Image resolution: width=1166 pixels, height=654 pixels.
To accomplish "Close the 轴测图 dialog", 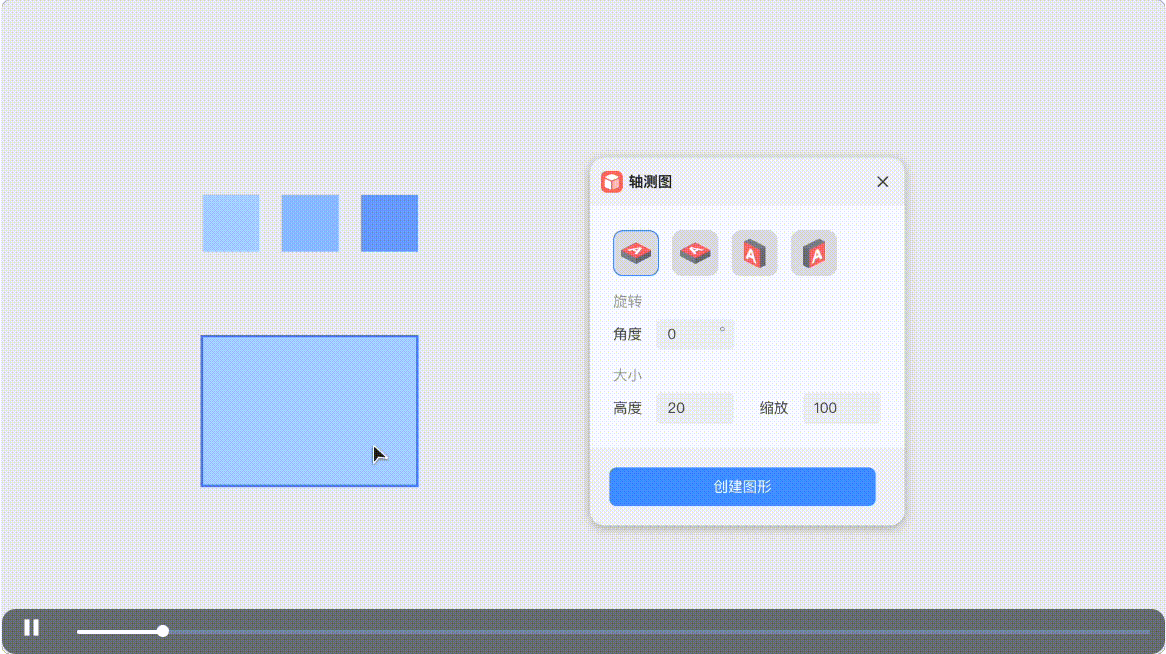I will pyautogui.click(x=882, y=181).
